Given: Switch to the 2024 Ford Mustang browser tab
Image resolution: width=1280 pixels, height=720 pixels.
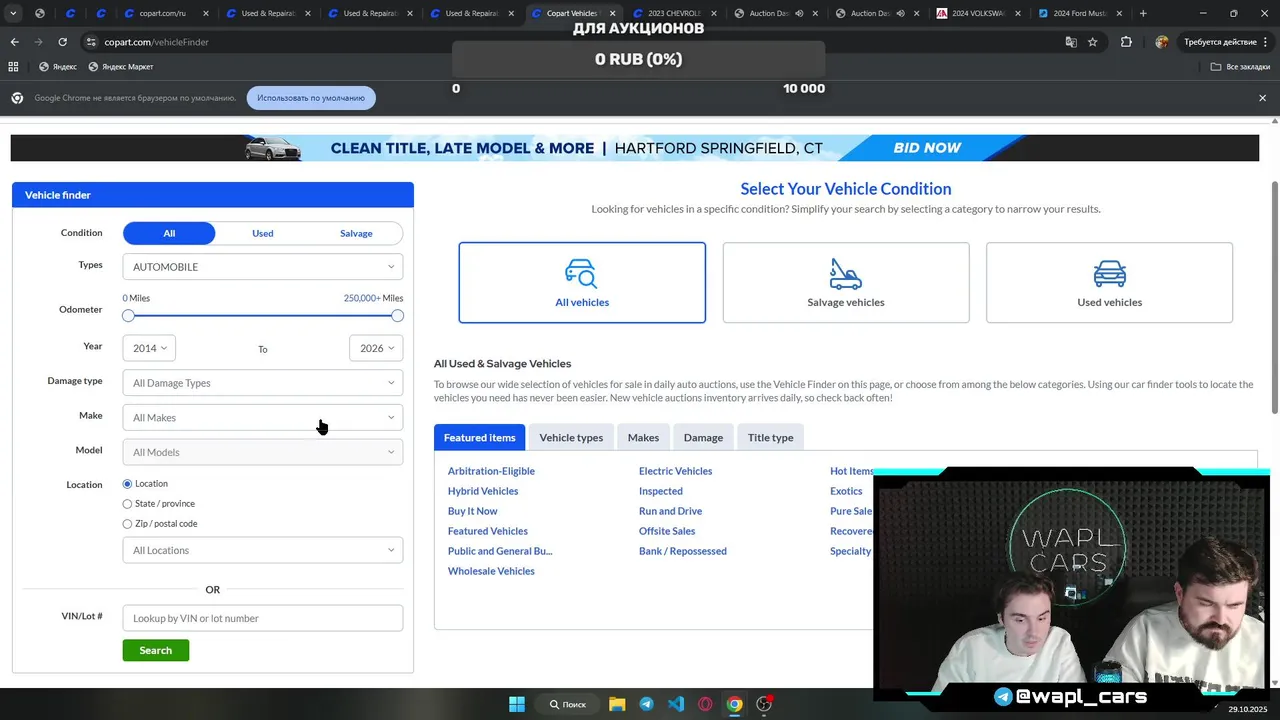Looking at the screenshot, I should pyautogui.click(x=1079, y=13).
